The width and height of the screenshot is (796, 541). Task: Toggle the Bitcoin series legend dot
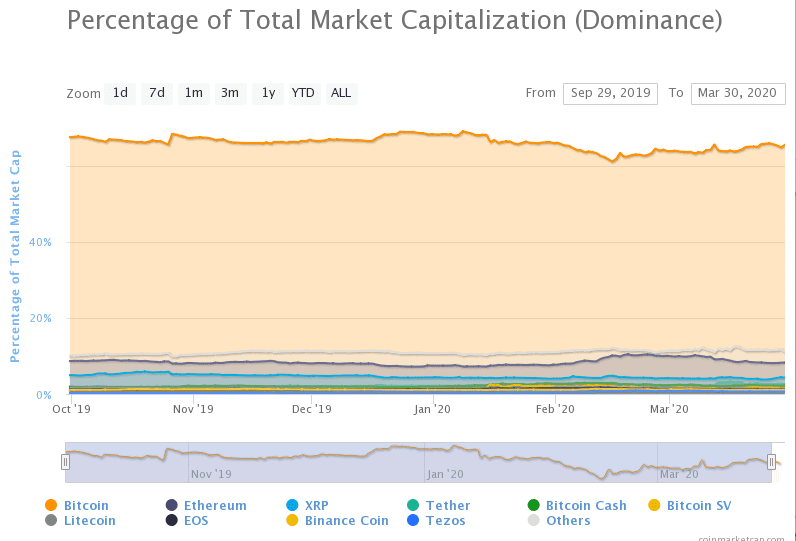click(51, 505)
